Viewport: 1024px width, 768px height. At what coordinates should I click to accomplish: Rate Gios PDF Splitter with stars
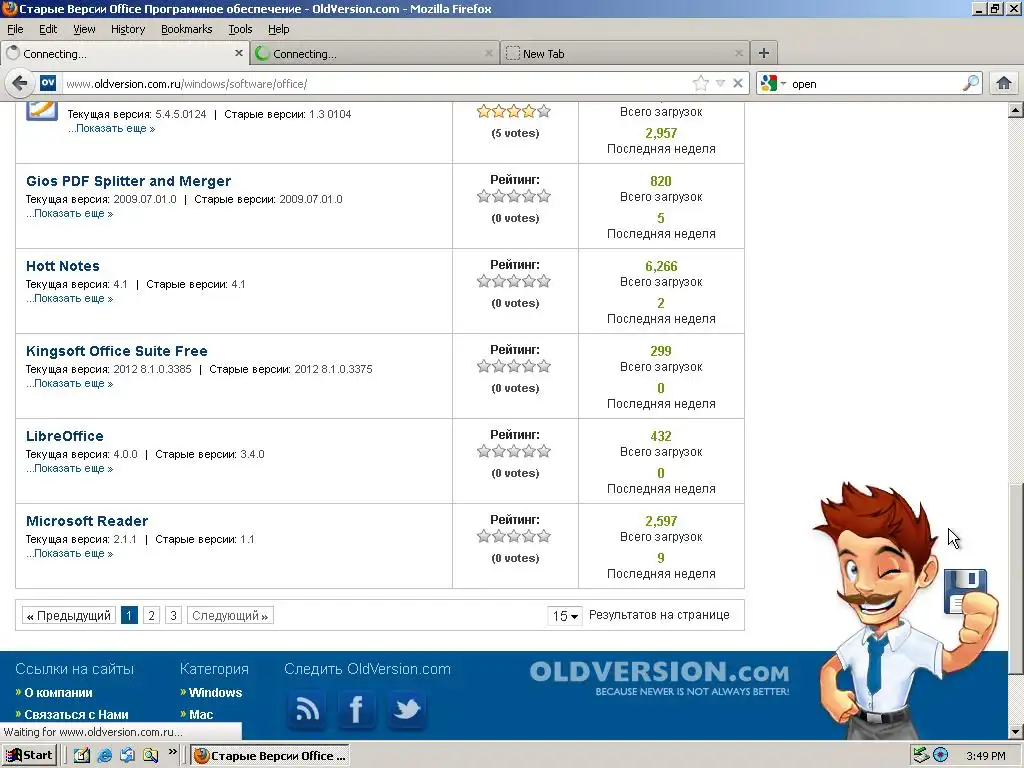514,196
